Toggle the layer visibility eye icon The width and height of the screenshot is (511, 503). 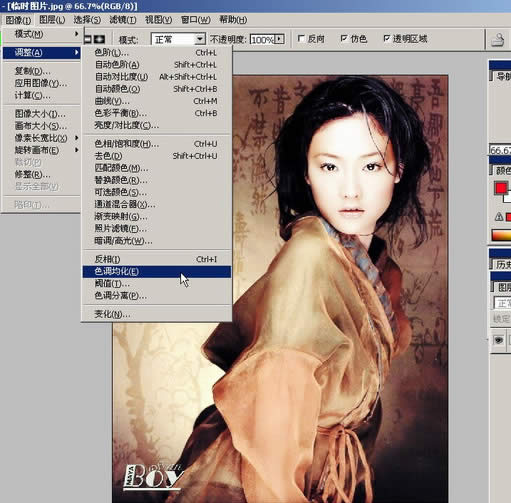pos(499,340)
